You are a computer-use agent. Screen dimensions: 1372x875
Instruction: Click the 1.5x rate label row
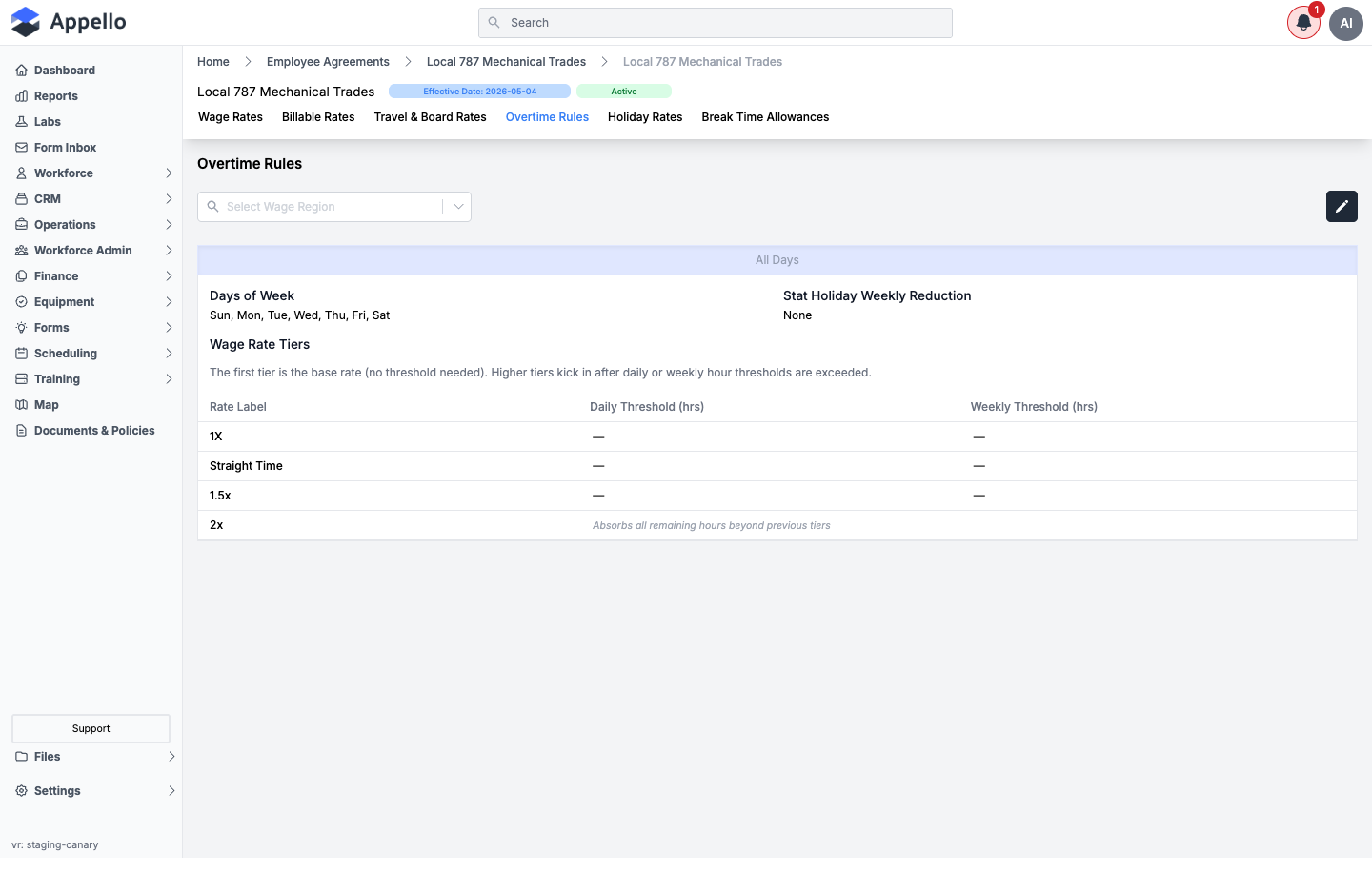[x=777, y=496]
